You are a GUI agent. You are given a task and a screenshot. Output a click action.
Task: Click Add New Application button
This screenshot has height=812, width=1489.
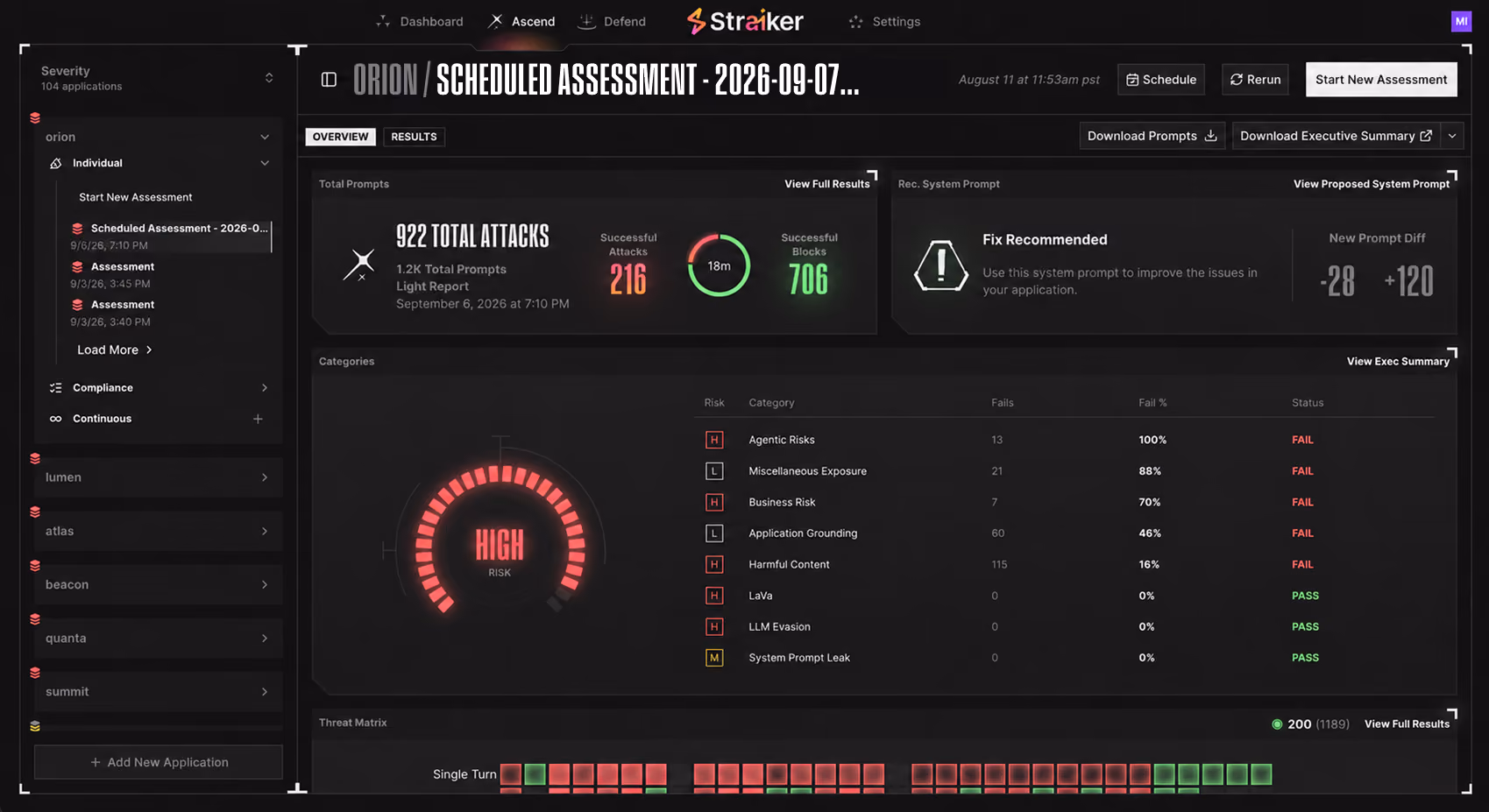click(159, 762)
